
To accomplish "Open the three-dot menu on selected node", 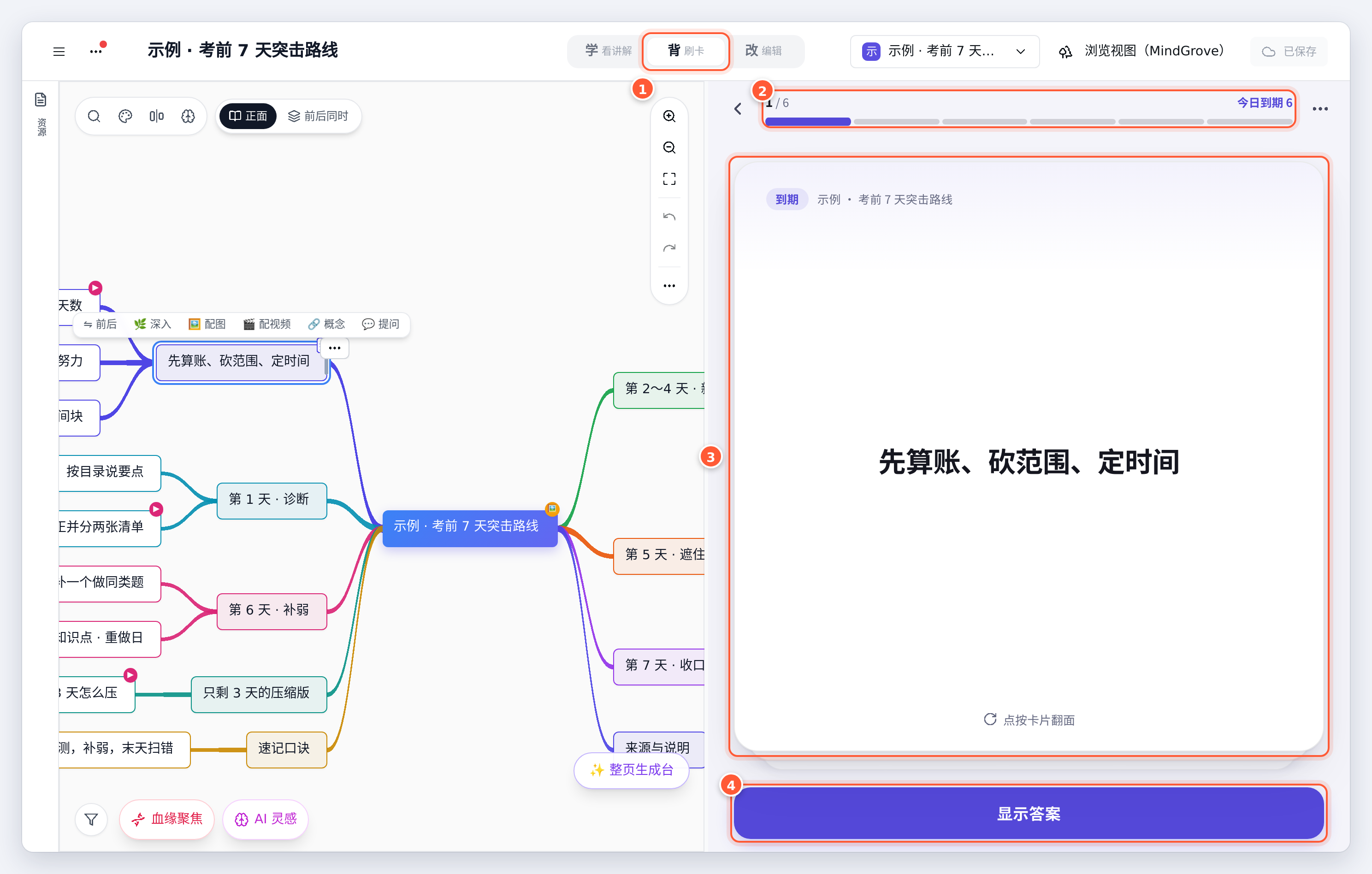I will (x=334, y=348).
